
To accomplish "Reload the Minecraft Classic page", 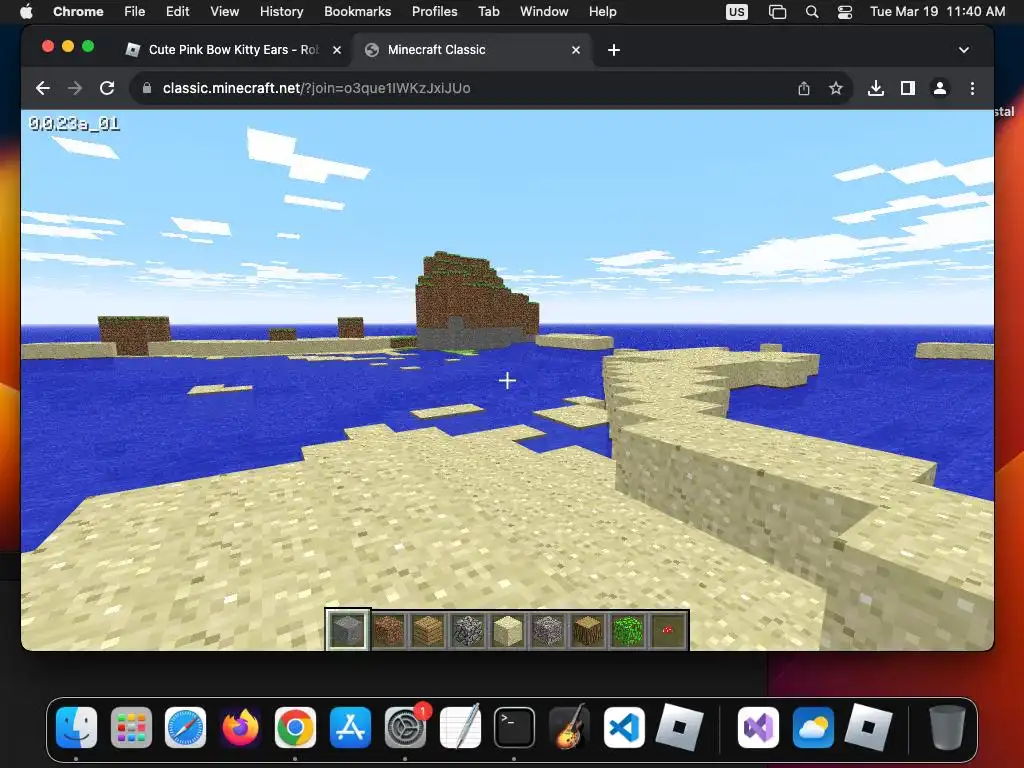I will point(107,88).
